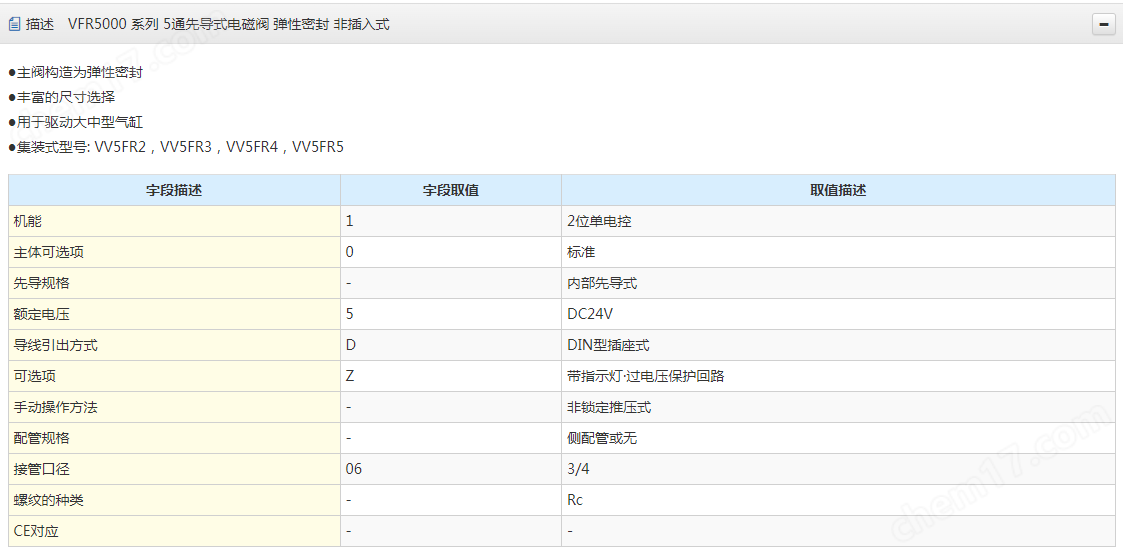
Task: Click the 非锁定推压式 description cell
Action: click(x=838, y=408)
